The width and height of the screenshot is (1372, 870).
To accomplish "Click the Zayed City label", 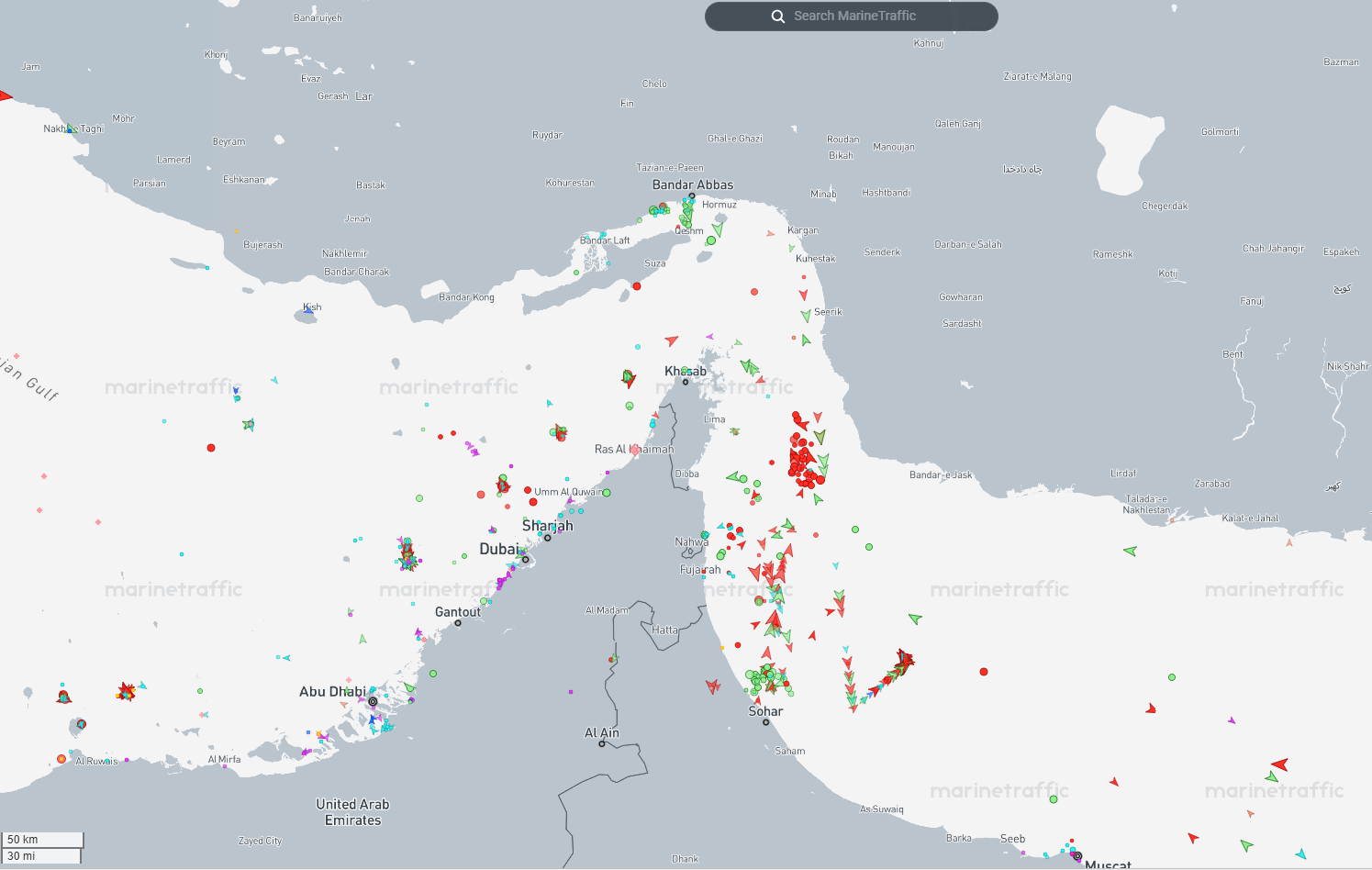I will 261,841.
